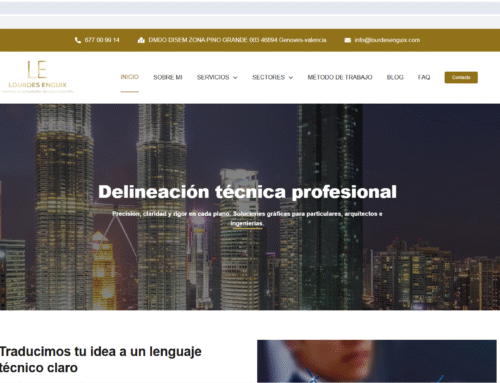Viewport: 500px width, 383px height.
Task: Open the Genoves-valencia address link
Action: pos(237,40)
